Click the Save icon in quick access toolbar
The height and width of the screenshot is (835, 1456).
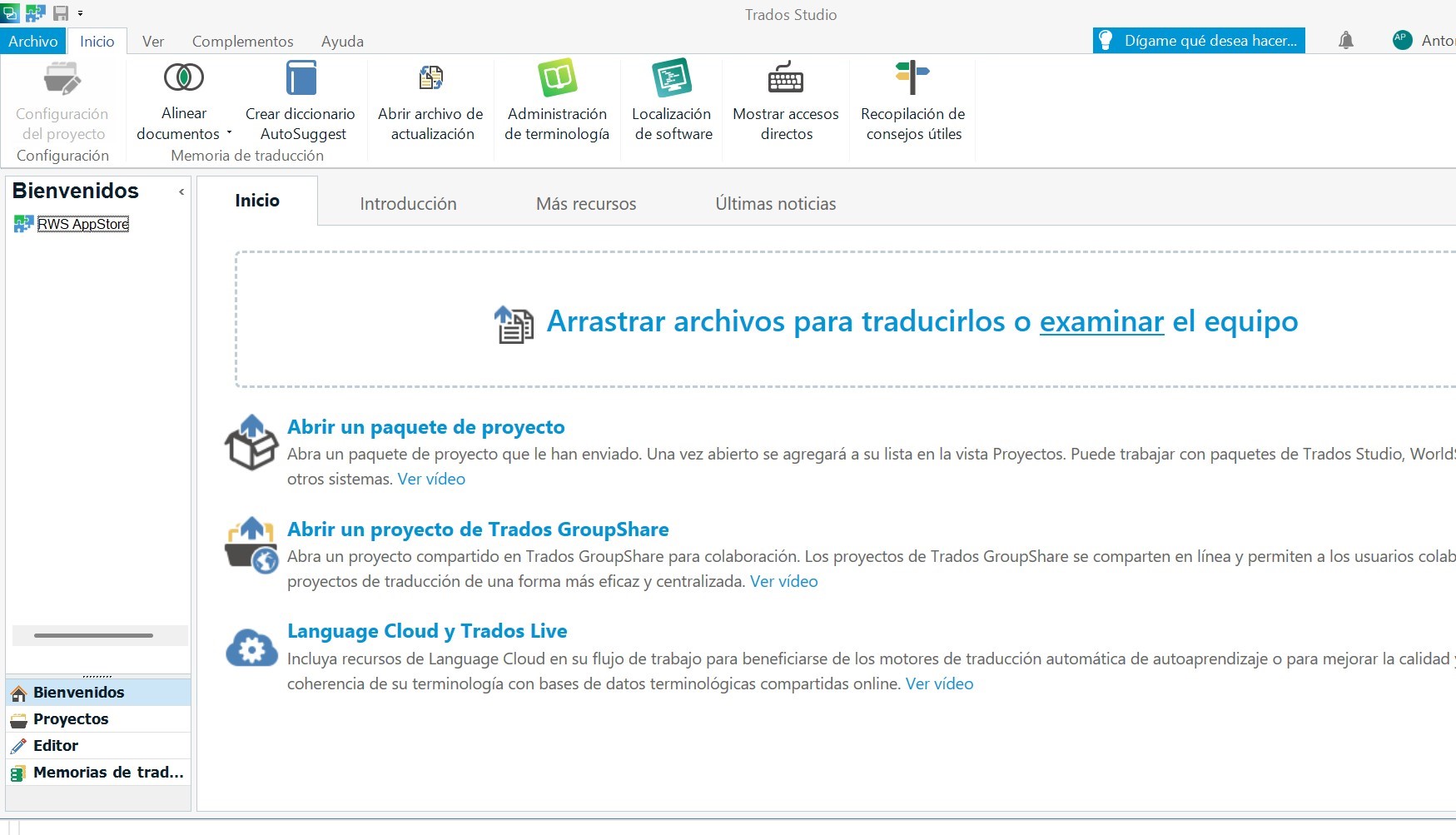tap(59, 13)
